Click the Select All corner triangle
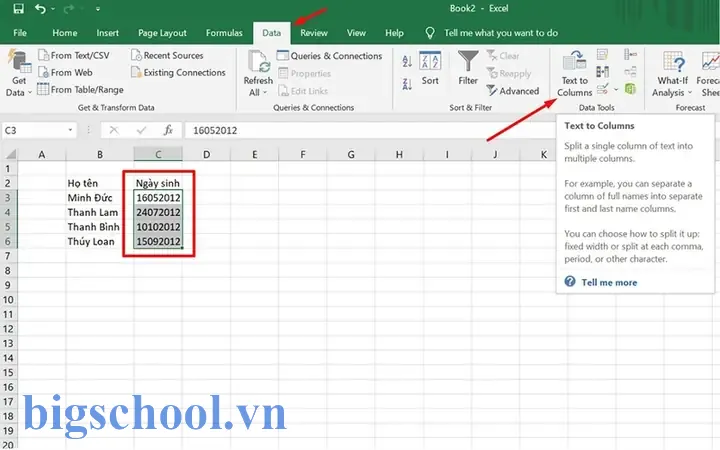Viewport: 720px width, 450px height. 10,154
